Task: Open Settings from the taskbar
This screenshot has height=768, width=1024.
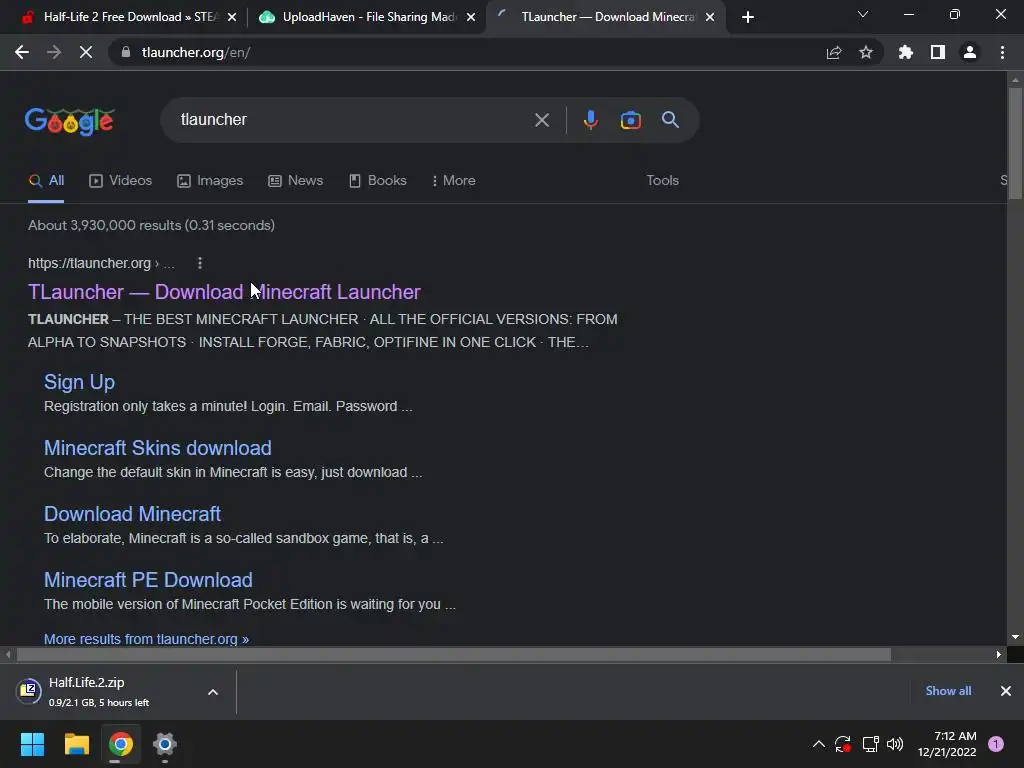Action: click(165, 744)
